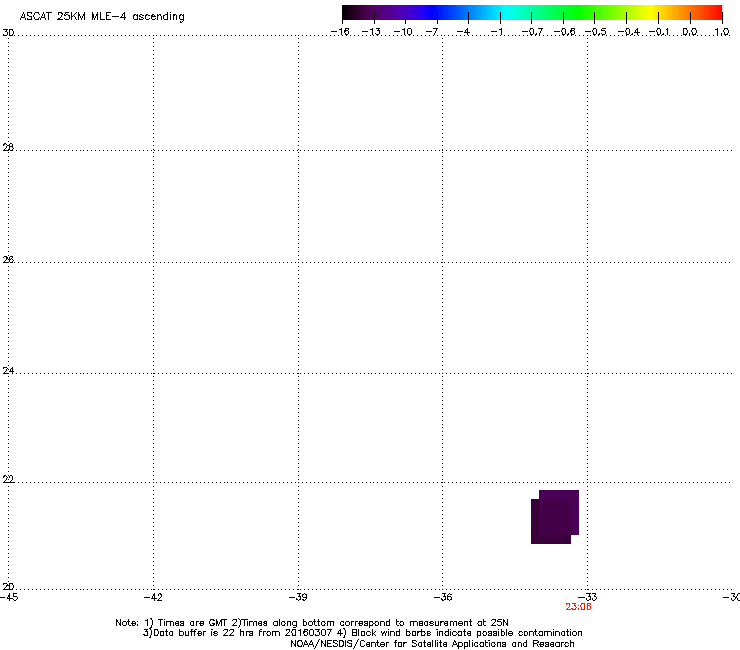Click the red 23:06 pass time label
Screen dimensions: 740x650
pyautogui.click(x=578, y=607)
